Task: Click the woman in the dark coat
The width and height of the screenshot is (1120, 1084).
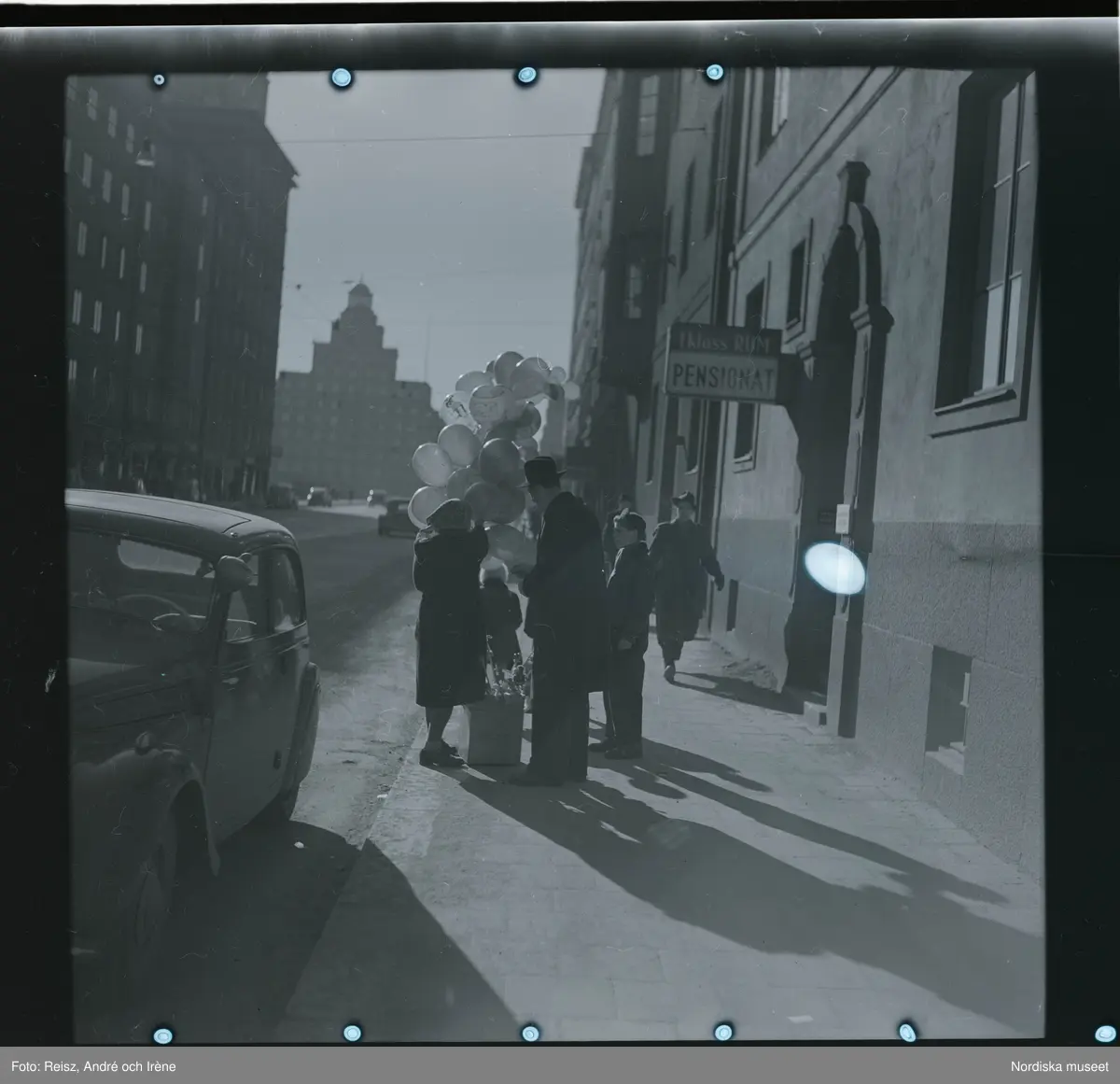Action: [446, 626]
